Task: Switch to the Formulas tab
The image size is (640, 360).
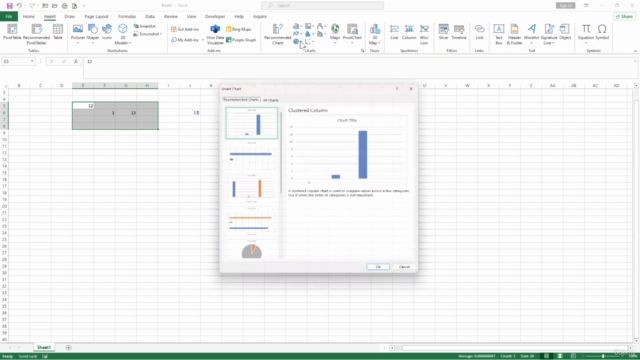Action: [127, 16]
